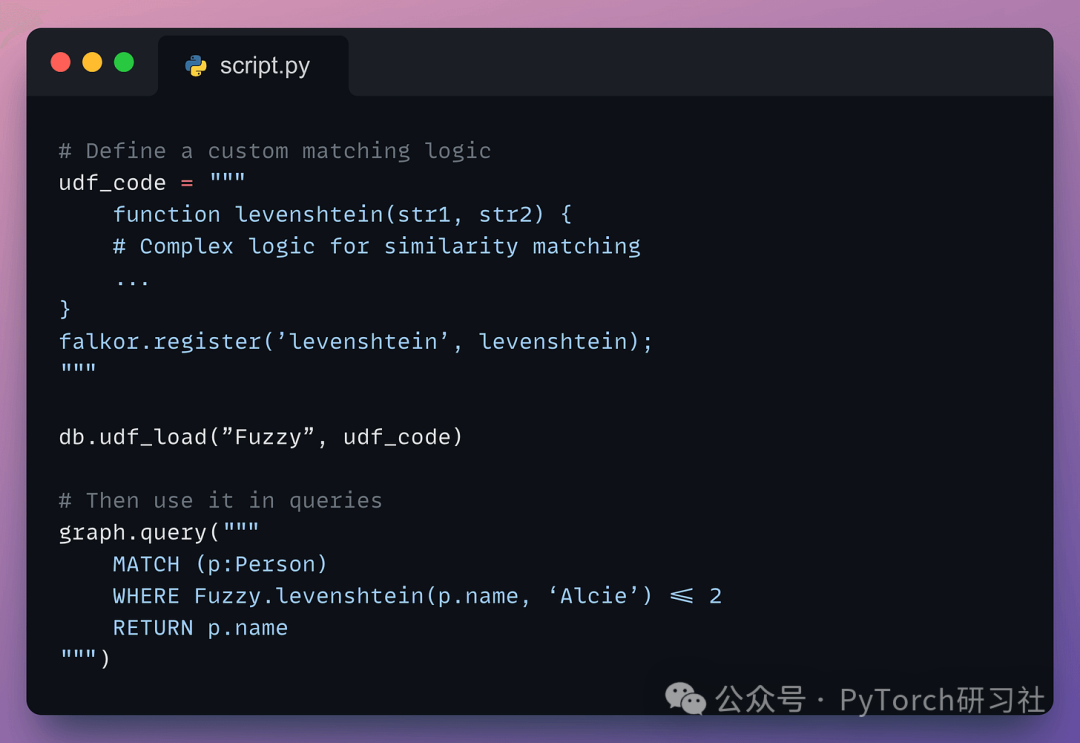The height and width of the screenshot is (743, 1080).
Task: Click the yellow minimize window dot
Action: [92, 62]
